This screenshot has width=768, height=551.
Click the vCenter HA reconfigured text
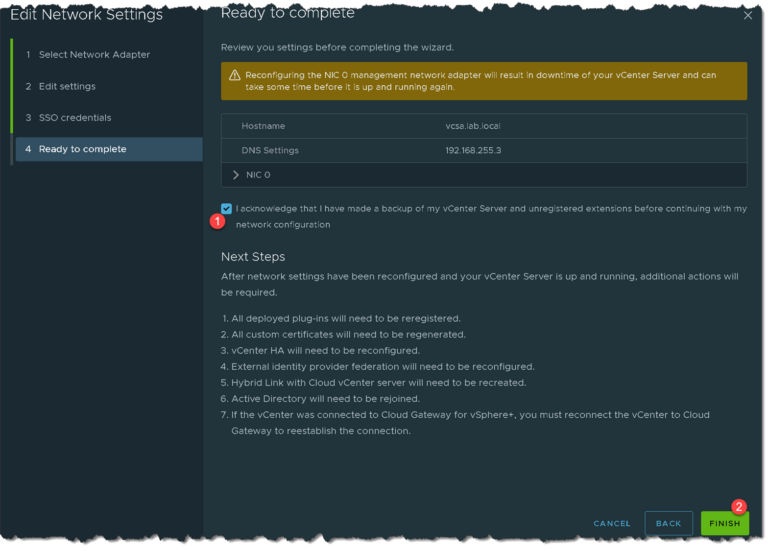point(325,351)
